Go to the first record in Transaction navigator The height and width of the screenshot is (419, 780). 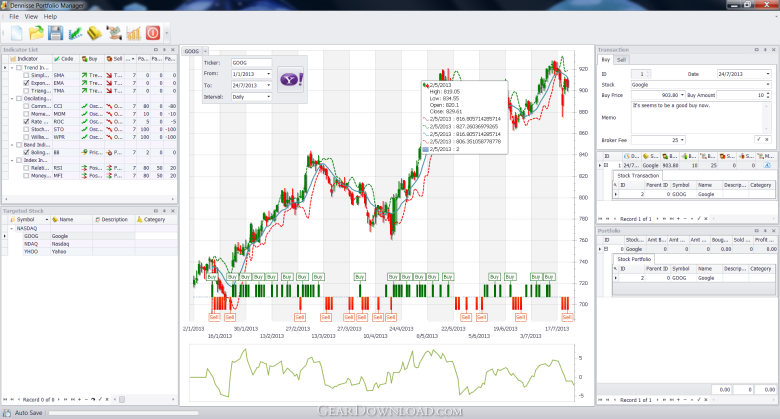[600, 218]
